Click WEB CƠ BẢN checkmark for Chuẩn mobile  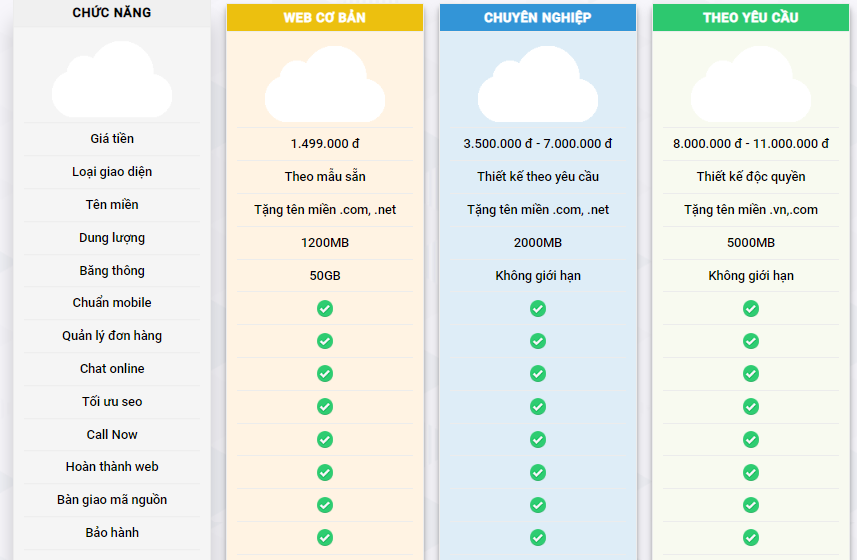[x=325, y=308]
